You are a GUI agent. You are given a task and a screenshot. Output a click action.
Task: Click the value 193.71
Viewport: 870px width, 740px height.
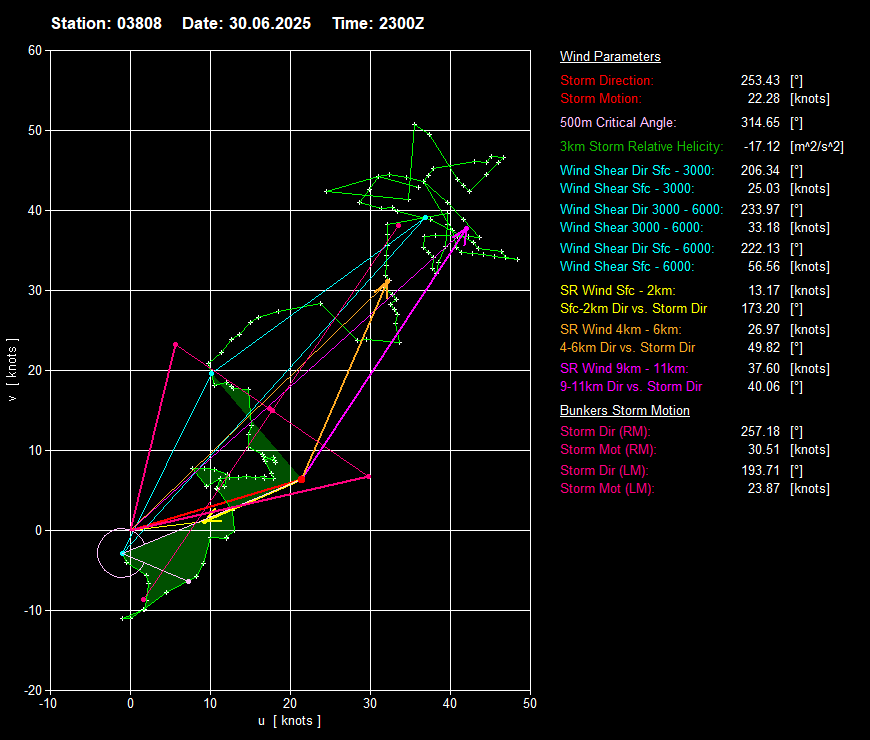click(760, 470)
